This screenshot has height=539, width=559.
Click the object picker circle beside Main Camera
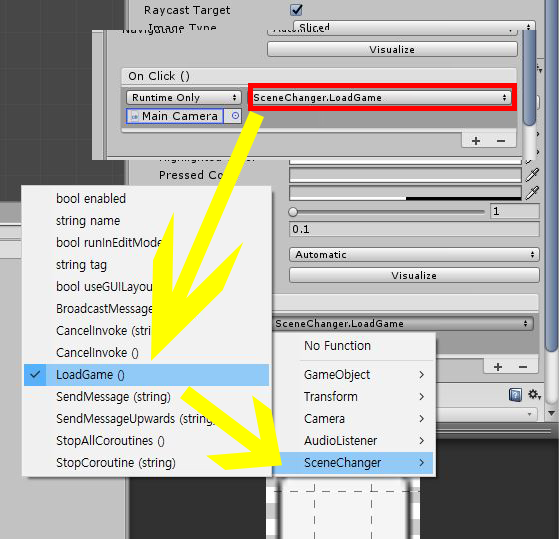[x=235, y=116]
